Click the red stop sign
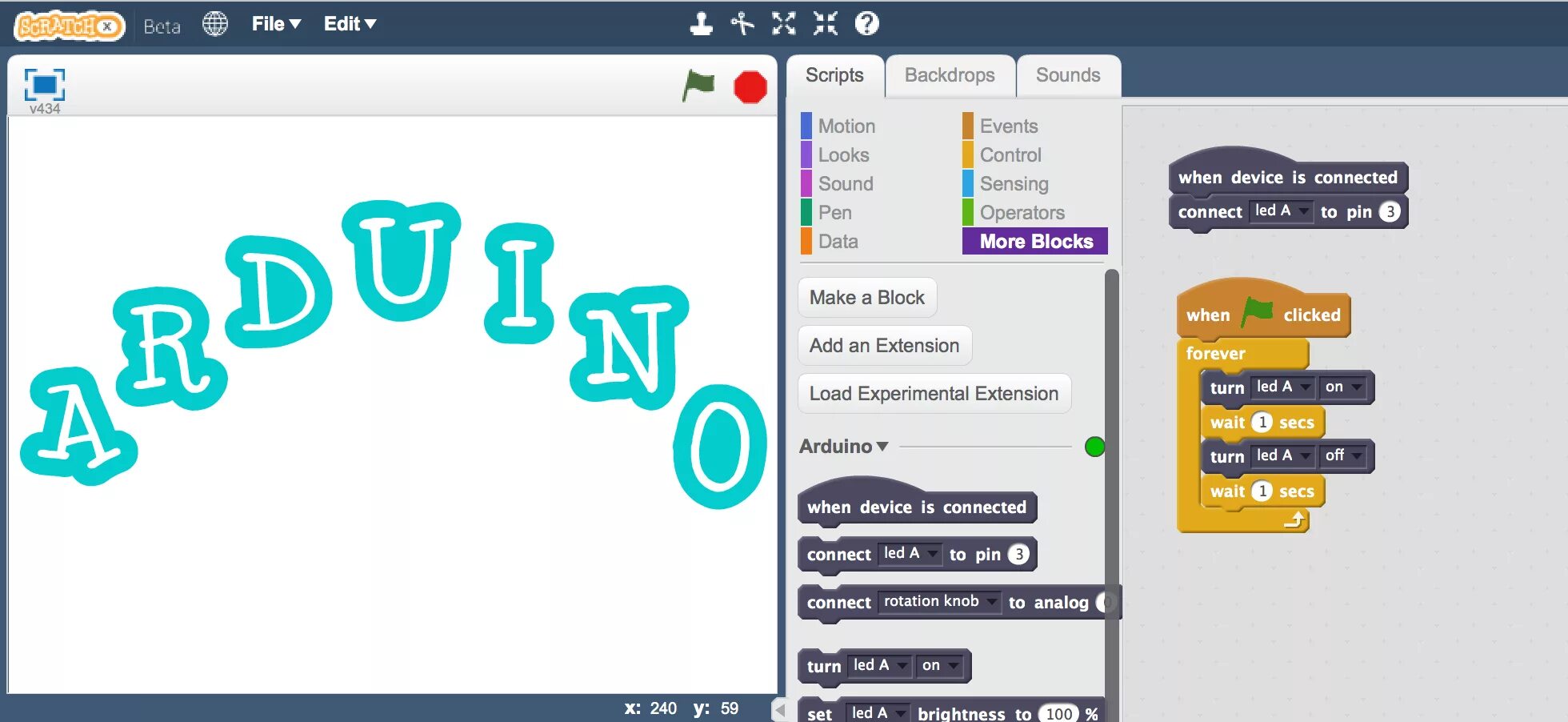This screenshot has height=722, width=1568. [x=750, y=87]
